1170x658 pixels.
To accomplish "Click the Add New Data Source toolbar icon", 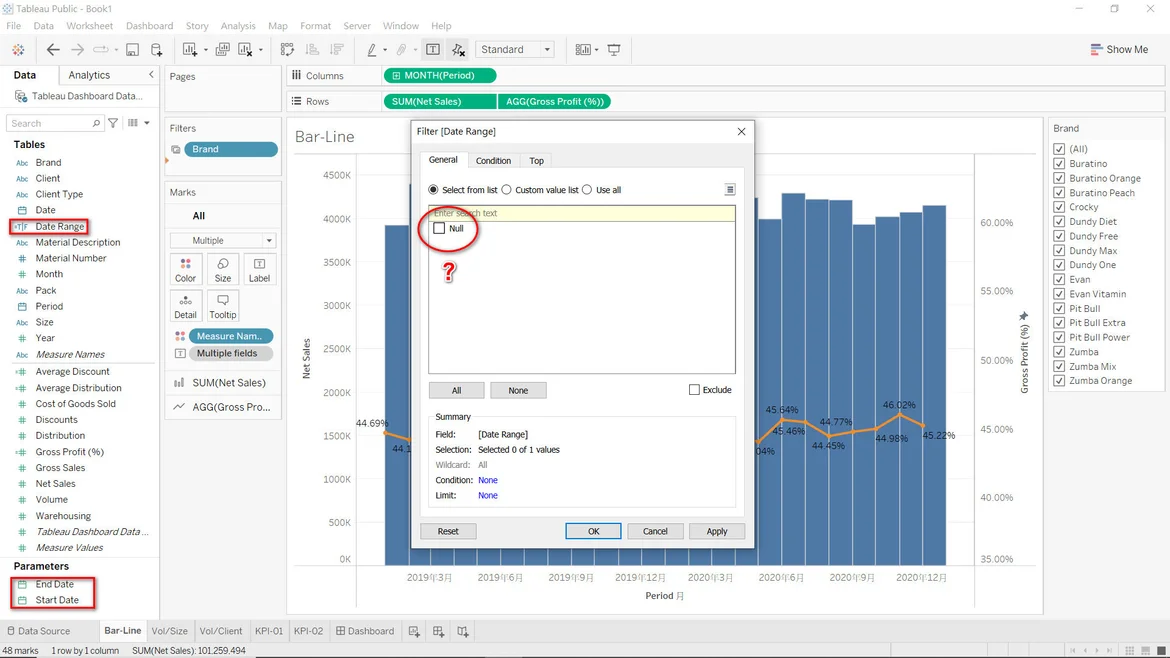I will pyautogui.click(x=156, y=49).
